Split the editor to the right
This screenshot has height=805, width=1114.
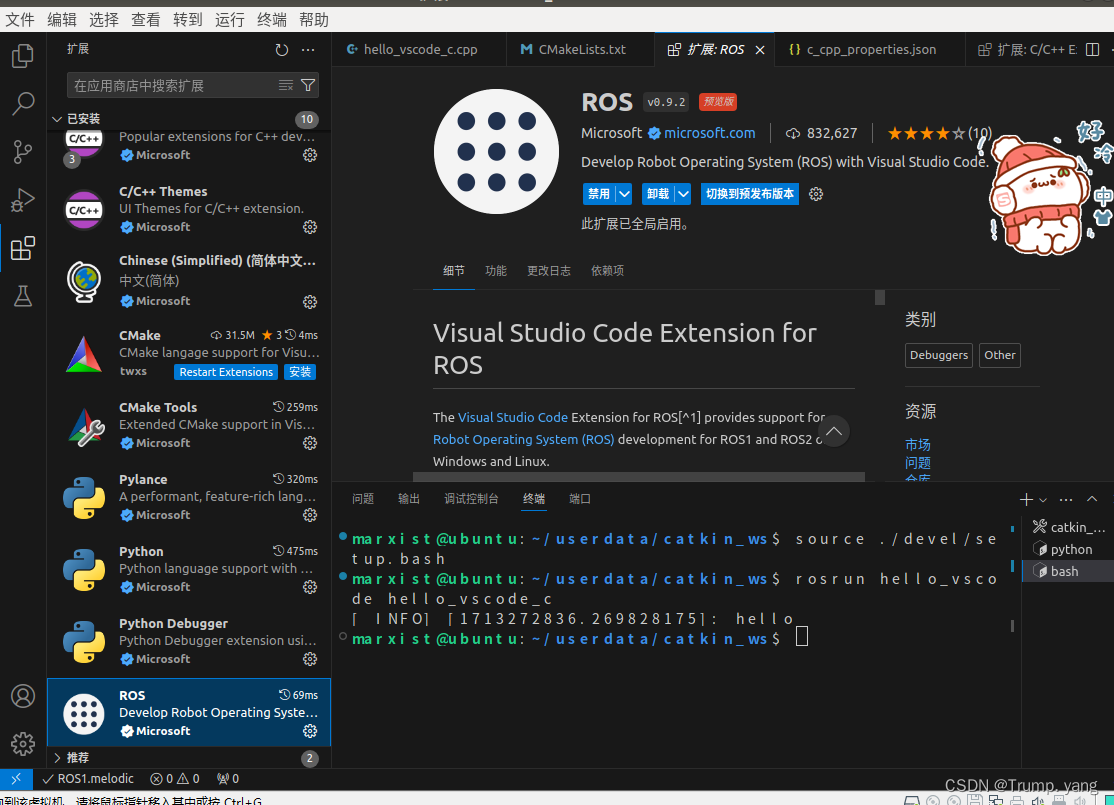(x=1093, y=50)
